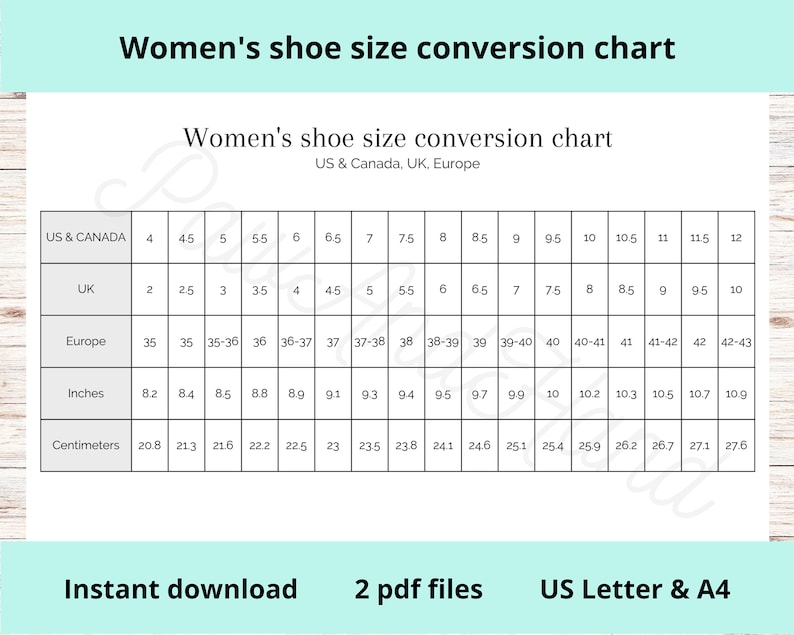
Task: Select the 27.6 centimeters cell
Action: pos(736,445)
